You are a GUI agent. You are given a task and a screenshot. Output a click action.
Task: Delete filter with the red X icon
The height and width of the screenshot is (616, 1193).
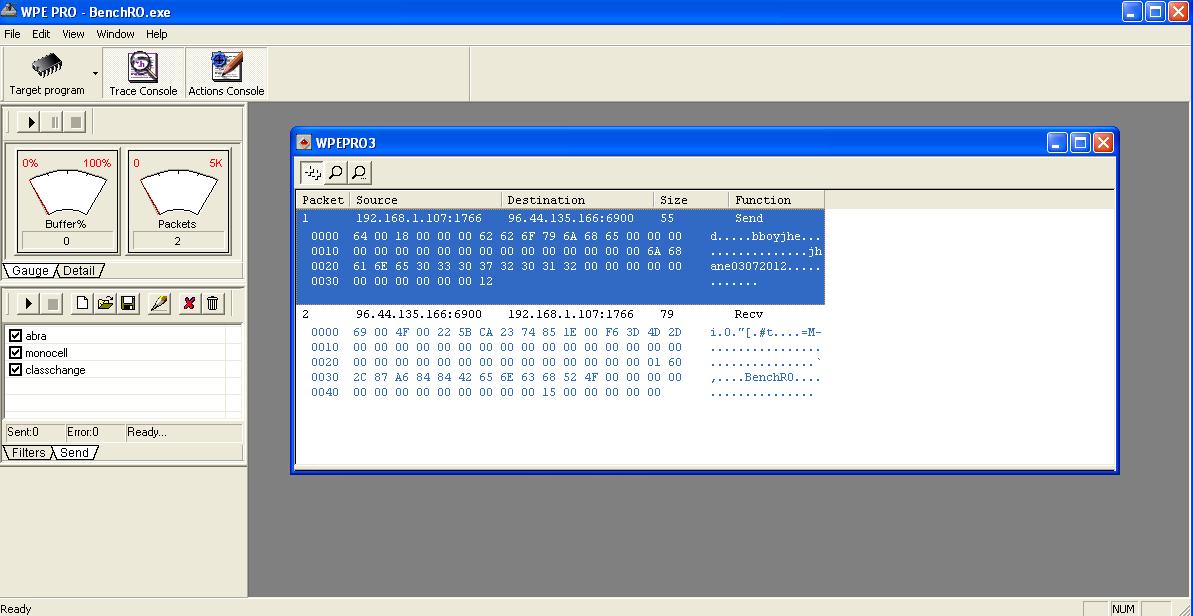point(189,303)
